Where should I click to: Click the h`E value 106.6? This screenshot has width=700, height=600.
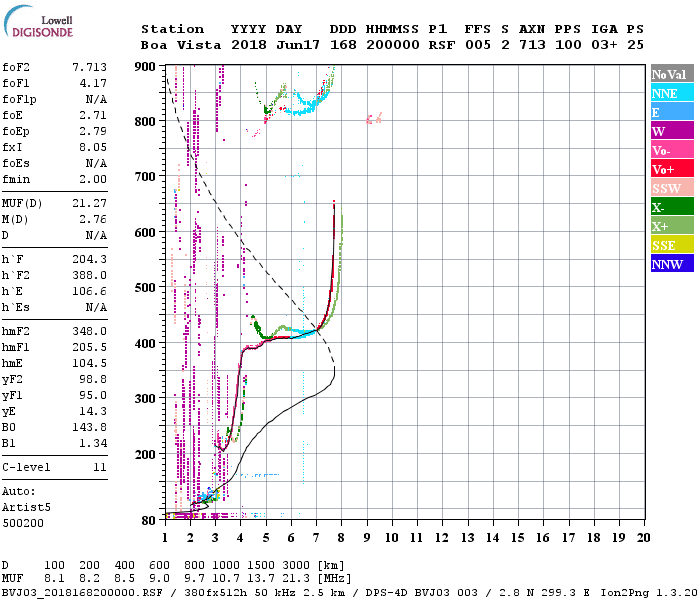90,291
